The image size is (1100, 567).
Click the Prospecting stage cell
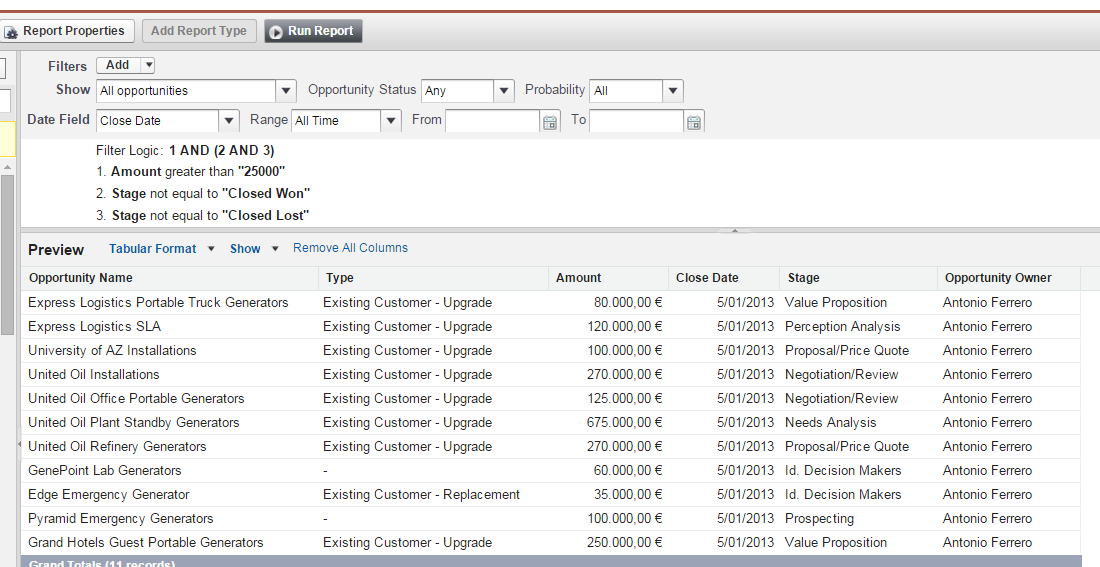pyautogui.click(x=819, y=518)
